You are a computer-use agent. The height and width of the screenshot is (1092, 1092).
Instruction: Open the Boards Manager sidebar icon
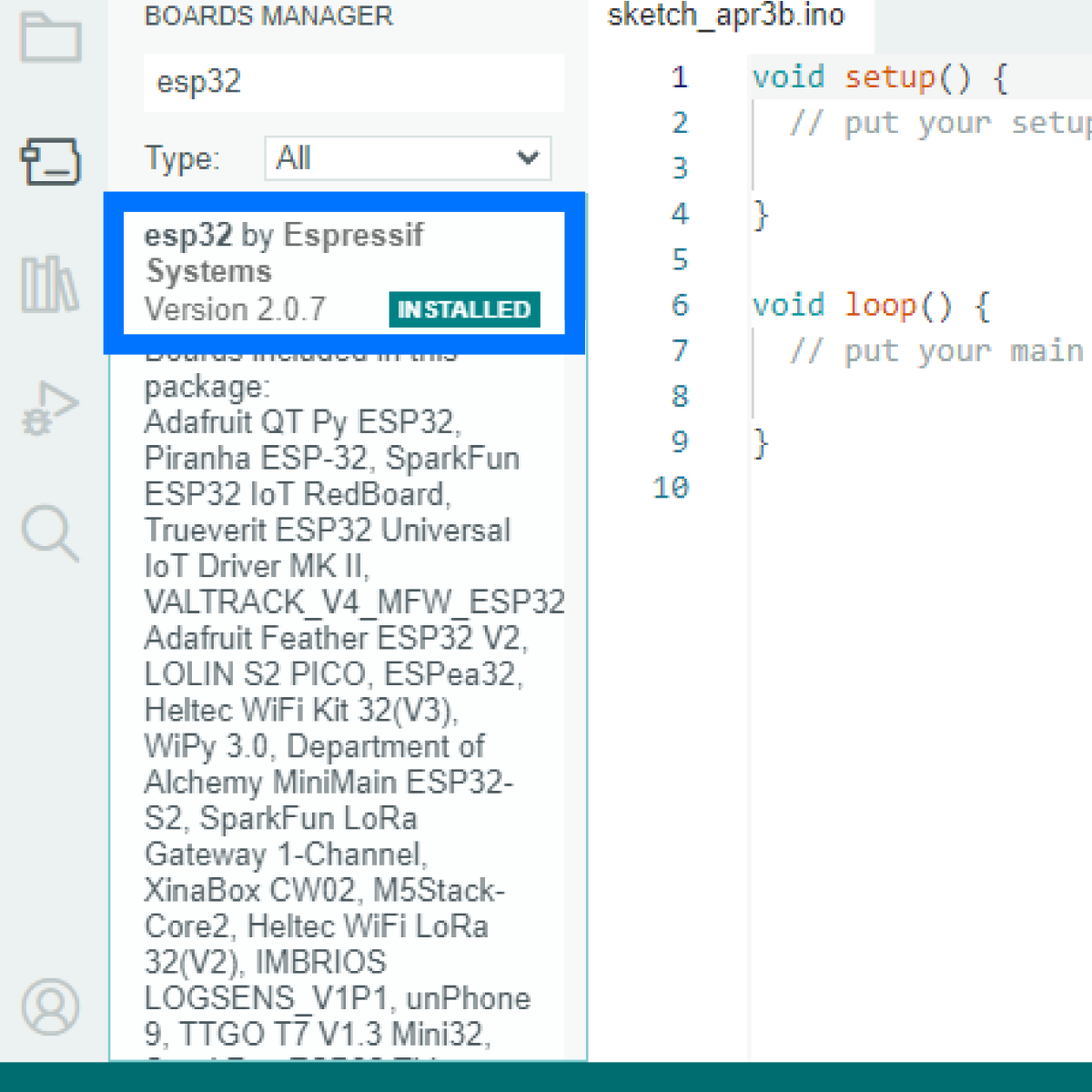tap(51, 161)
